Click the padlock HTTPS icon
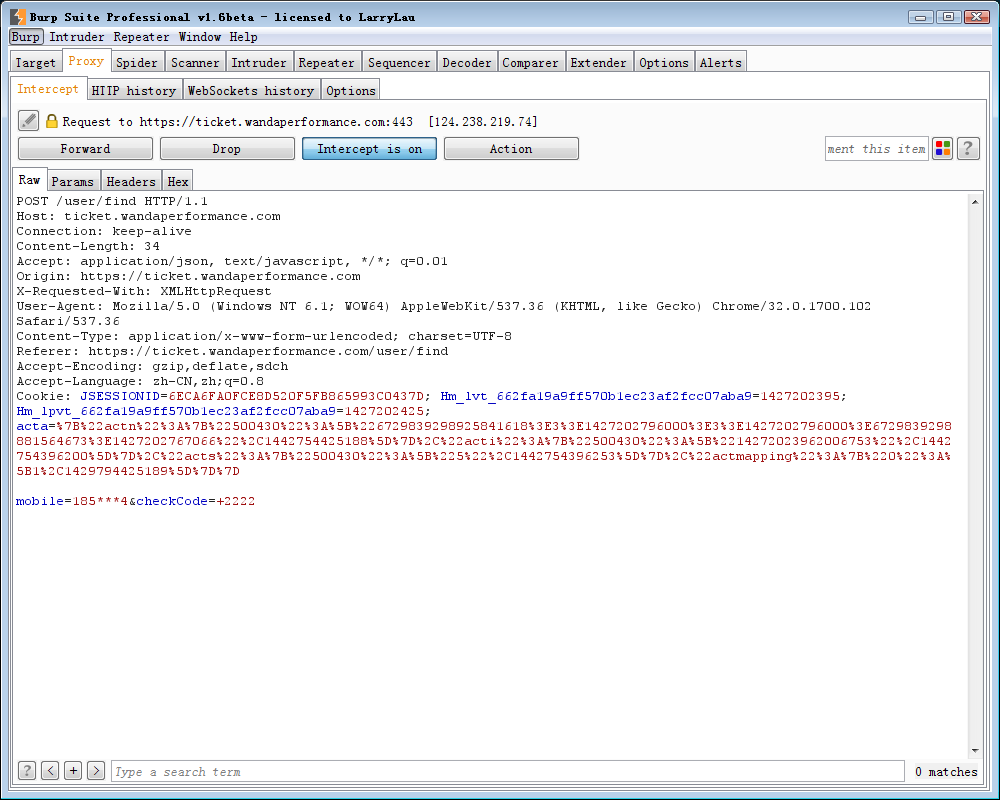The width and height of the screenshot is (1000, 800). click(52, 121)
